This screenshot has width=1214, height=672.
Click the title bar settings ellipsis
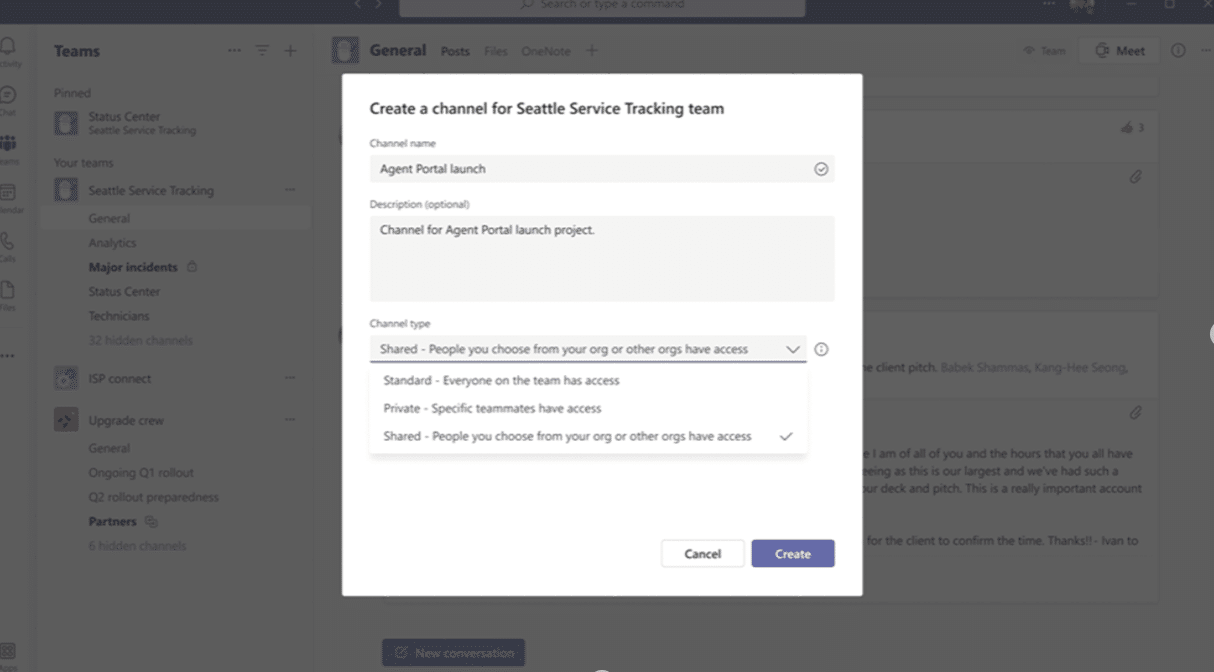(x=1048, y=5)
